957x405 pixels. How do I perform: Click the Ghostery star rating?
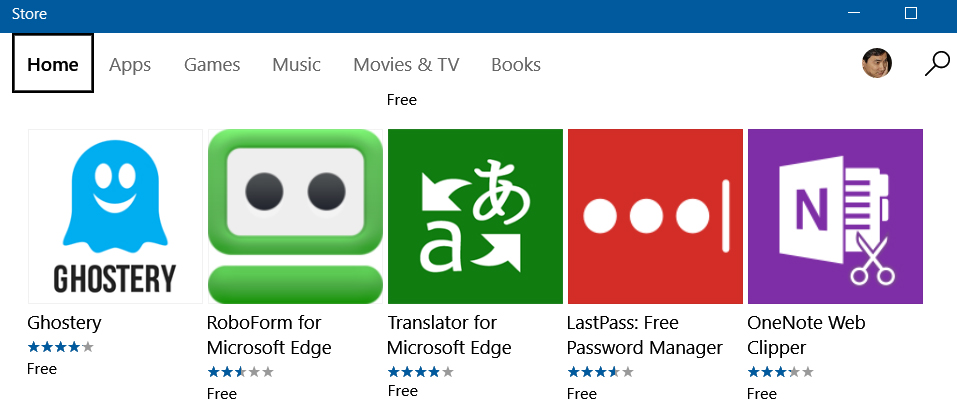(x=61, y=347)
